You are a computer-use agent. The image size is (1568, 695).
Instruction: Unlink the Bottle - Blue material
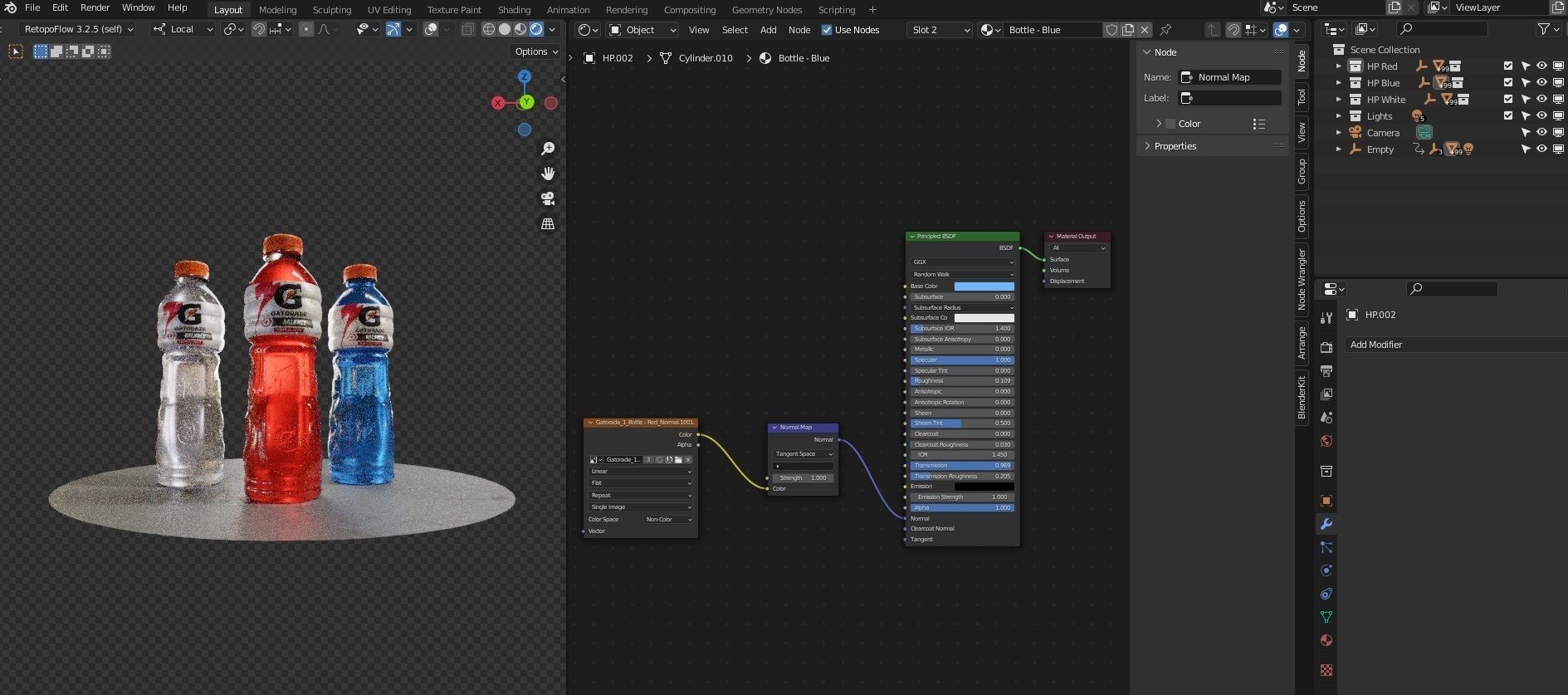click(1145, 30)
